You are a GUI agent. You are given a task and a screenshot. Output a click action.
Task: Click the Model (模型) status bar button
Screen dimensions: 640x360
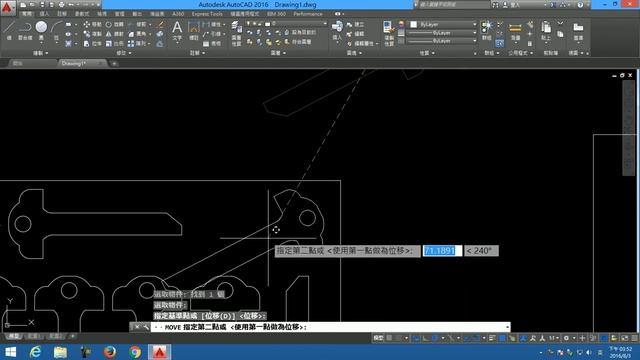(378, 338)
